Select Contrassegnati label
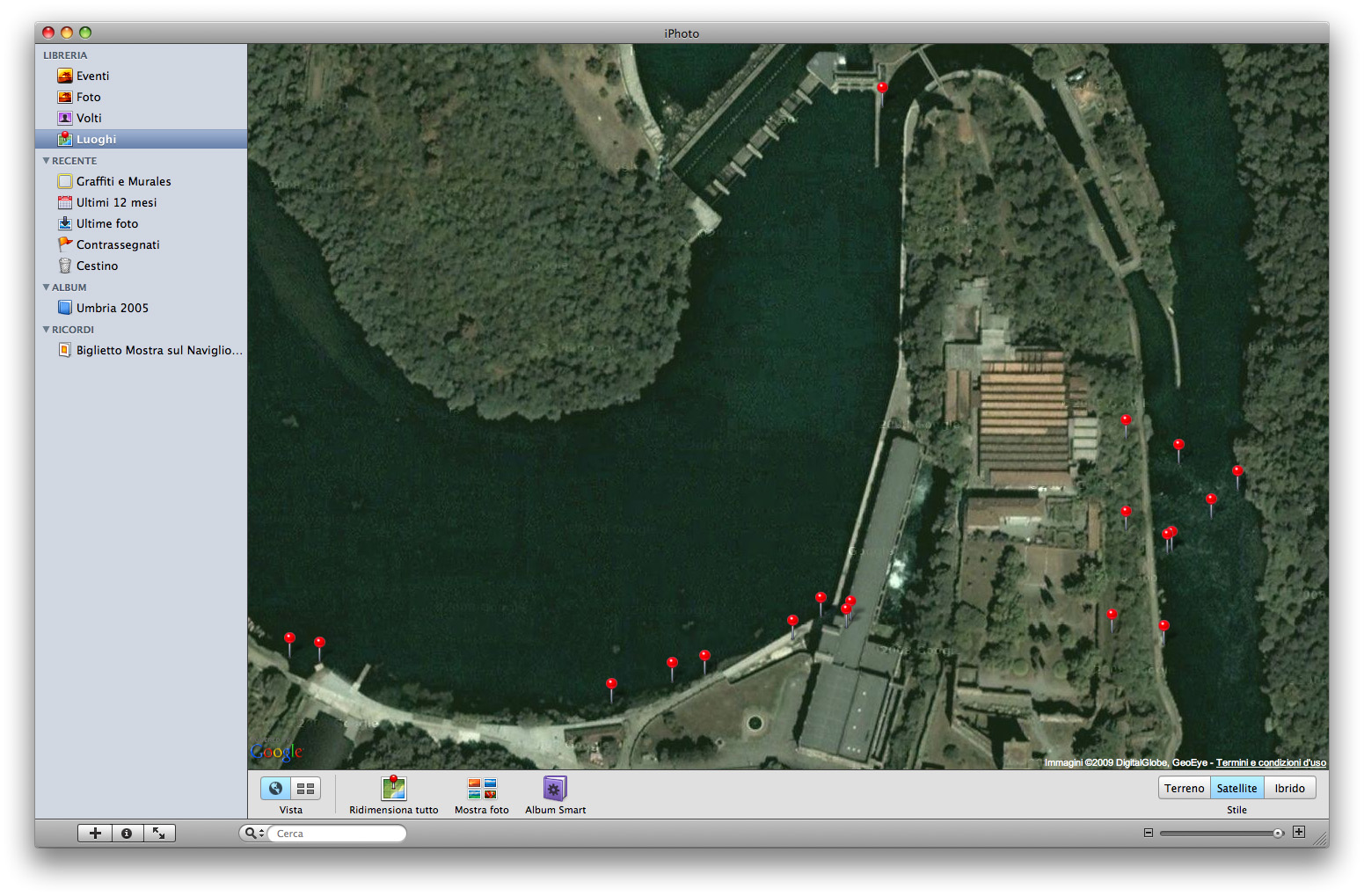This screenshot has height=896, width=1364. click(x=118, y=244)
